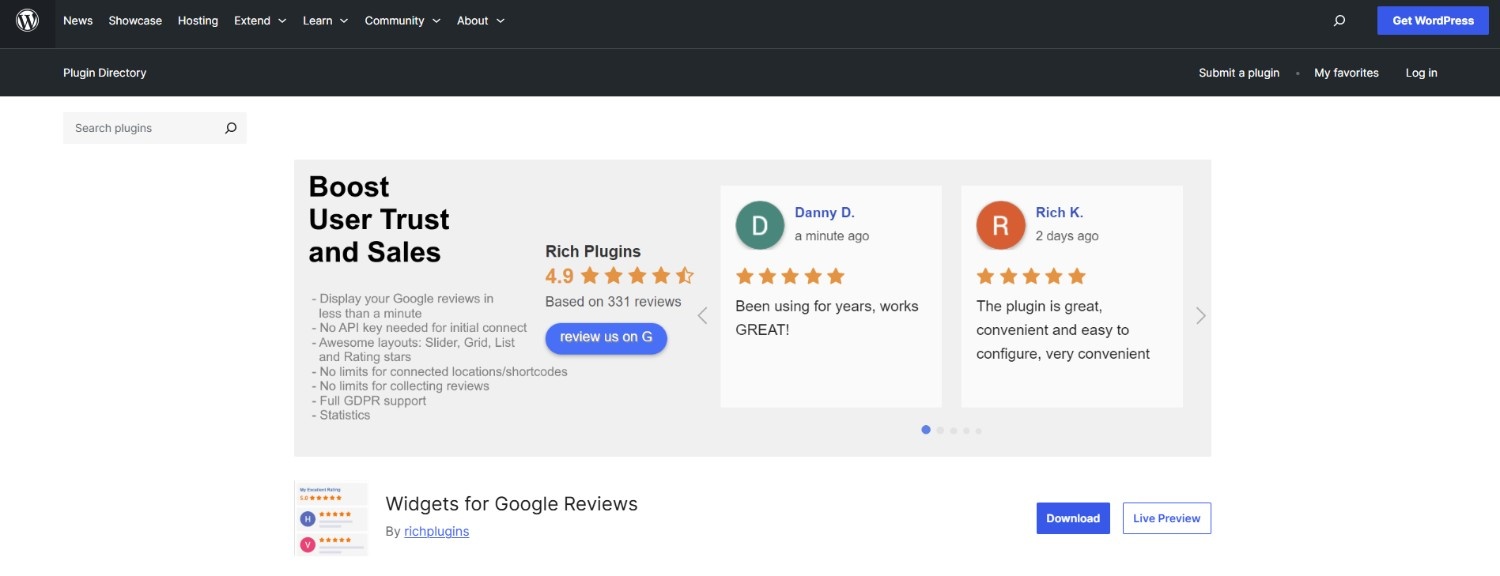The width and height of the screenshot is (1500, 576).
Task: Select the second carousel pagination dot
Action: click(x=940, y=430)
